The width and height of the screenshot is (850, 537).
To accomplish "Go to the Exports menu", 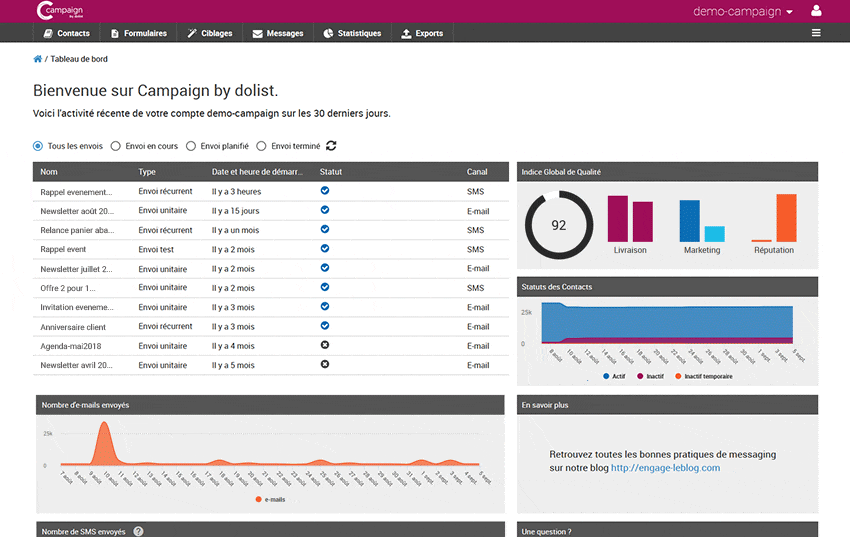I will point(422,33).
